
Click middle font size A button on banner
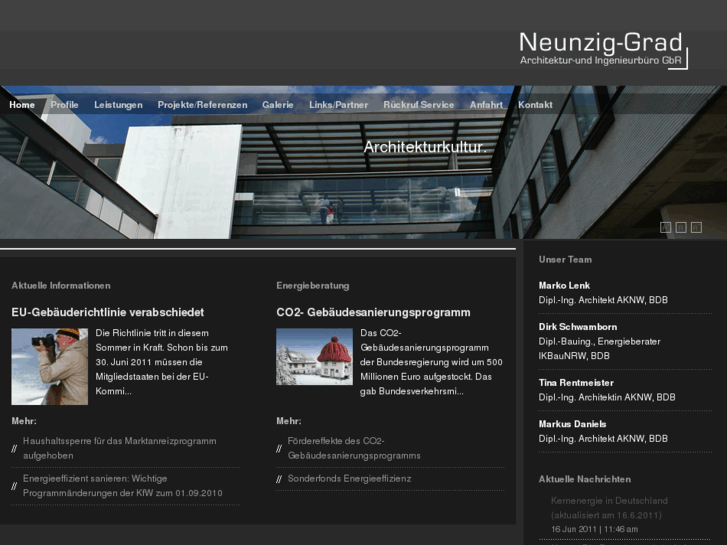pos(681,227)
